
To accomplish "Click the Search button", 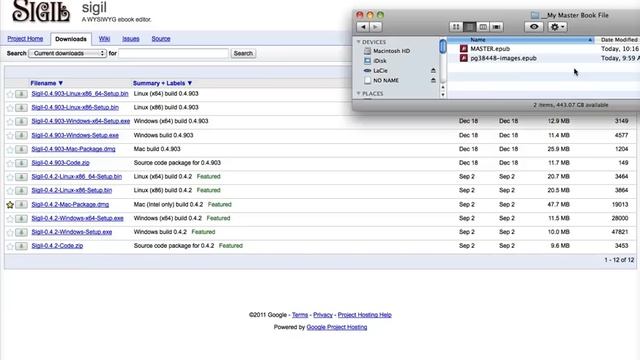I will tap(243, 53).
